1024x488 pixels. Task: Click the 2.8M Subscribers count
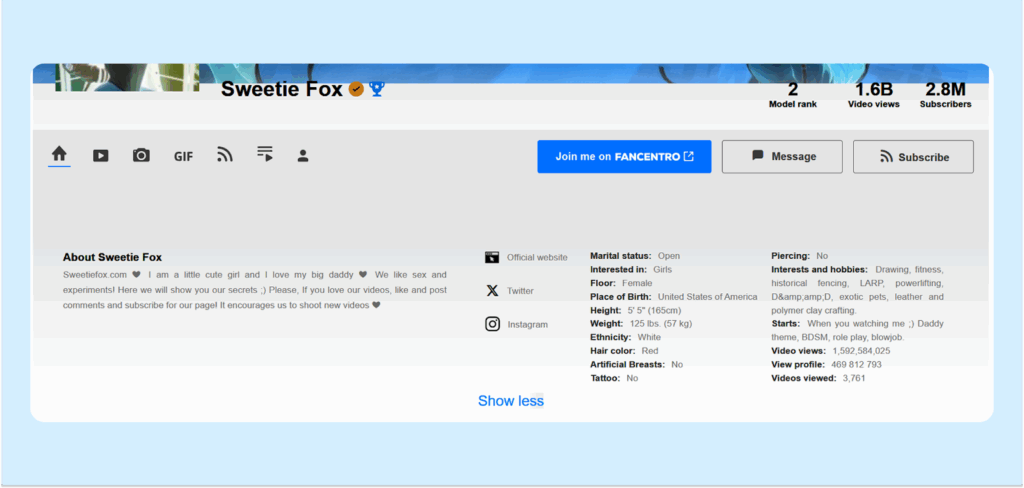[944, 95]
